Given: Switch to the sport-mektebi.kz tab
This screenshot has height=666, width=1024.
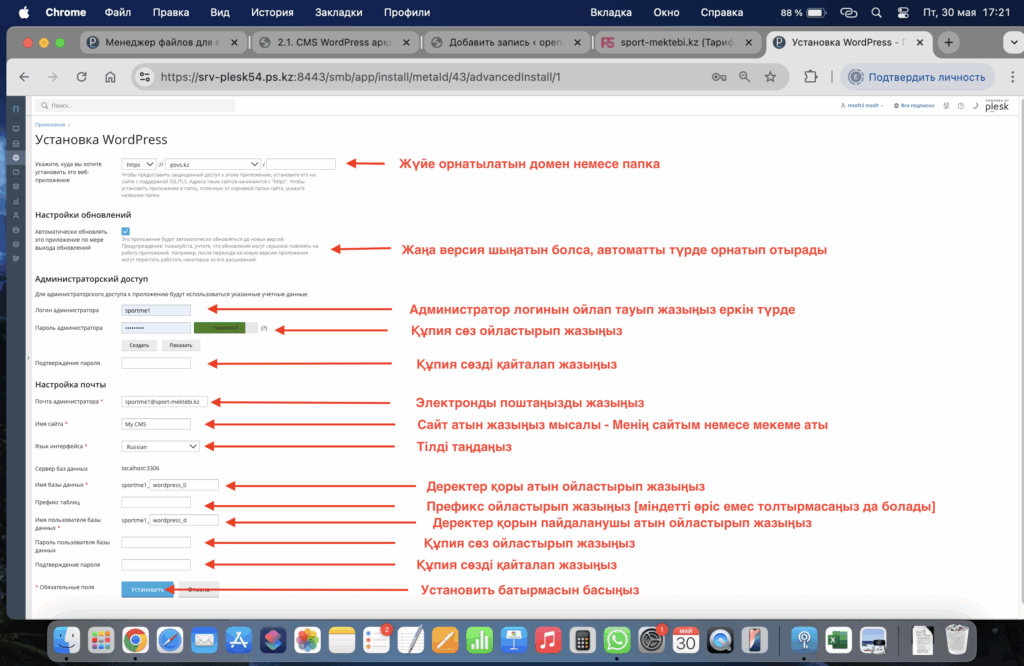Looking at the screenshot, I should [675, 43].
